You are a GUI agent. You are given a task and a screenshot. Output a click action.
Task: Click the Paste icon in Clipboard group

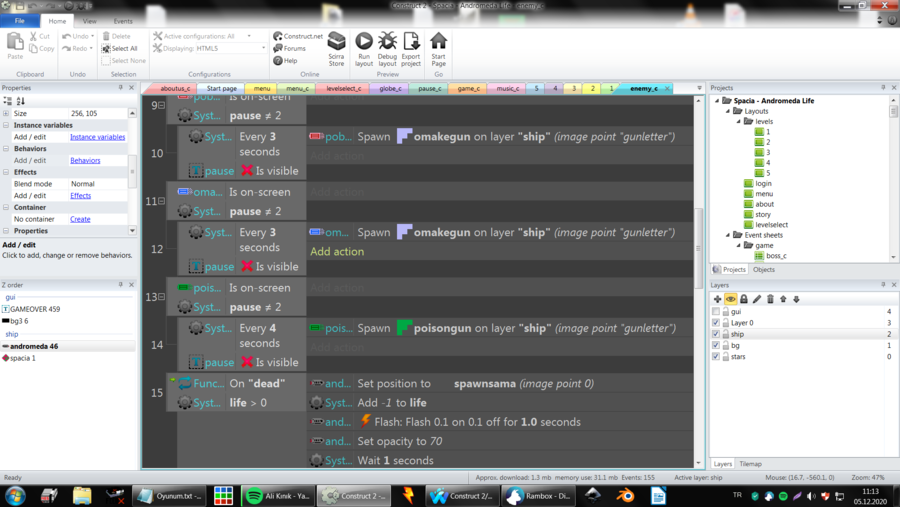click(x=15, y=41)
